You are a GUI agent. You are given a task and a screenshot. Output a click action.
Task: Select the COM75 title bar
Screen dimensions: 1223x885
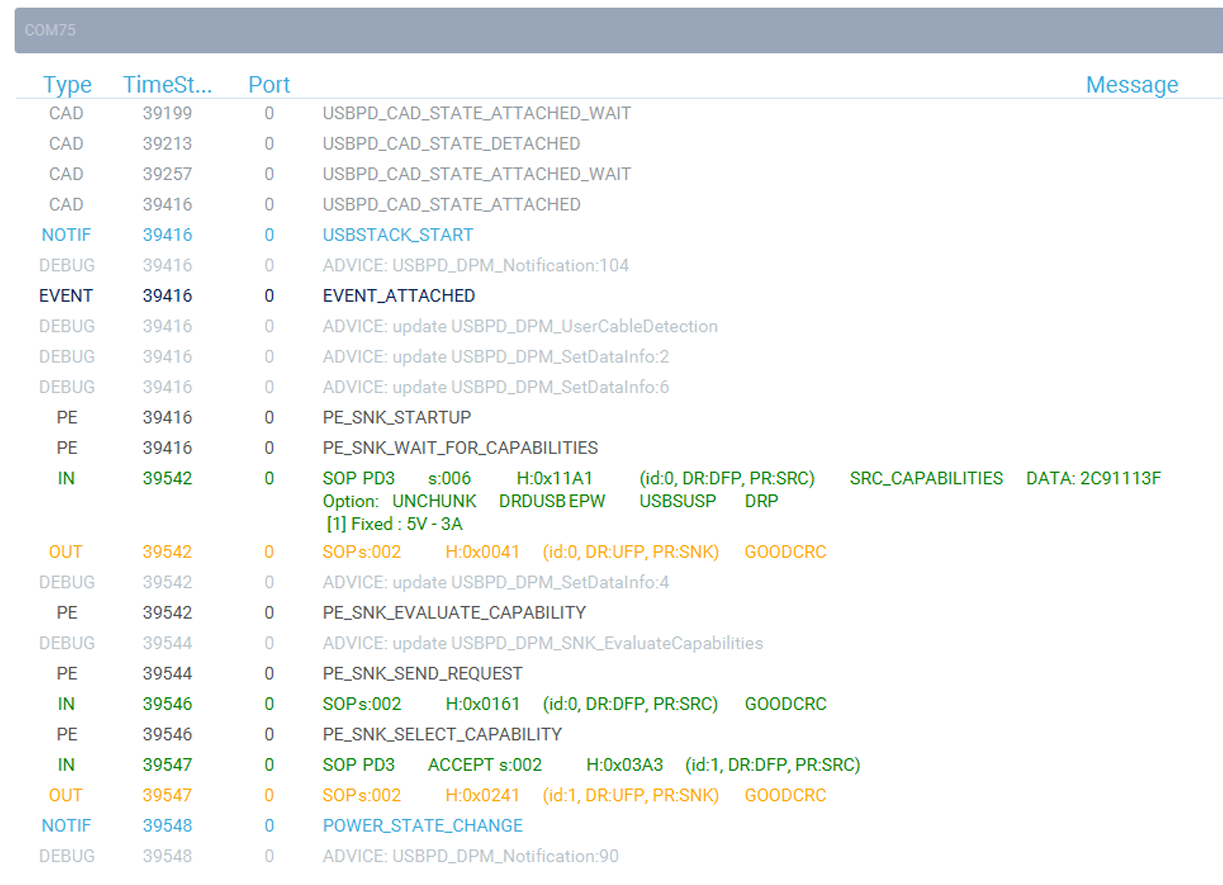pyautogui.click(x=618, y=30)
